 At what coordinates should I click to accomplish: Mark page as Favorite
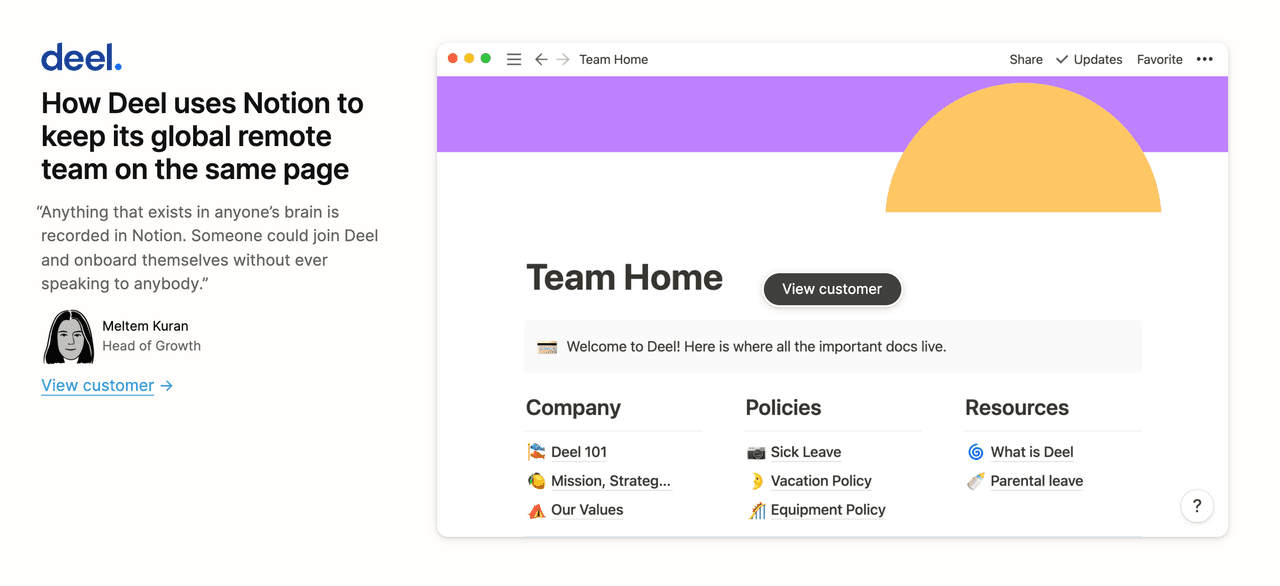[1160, 59]
